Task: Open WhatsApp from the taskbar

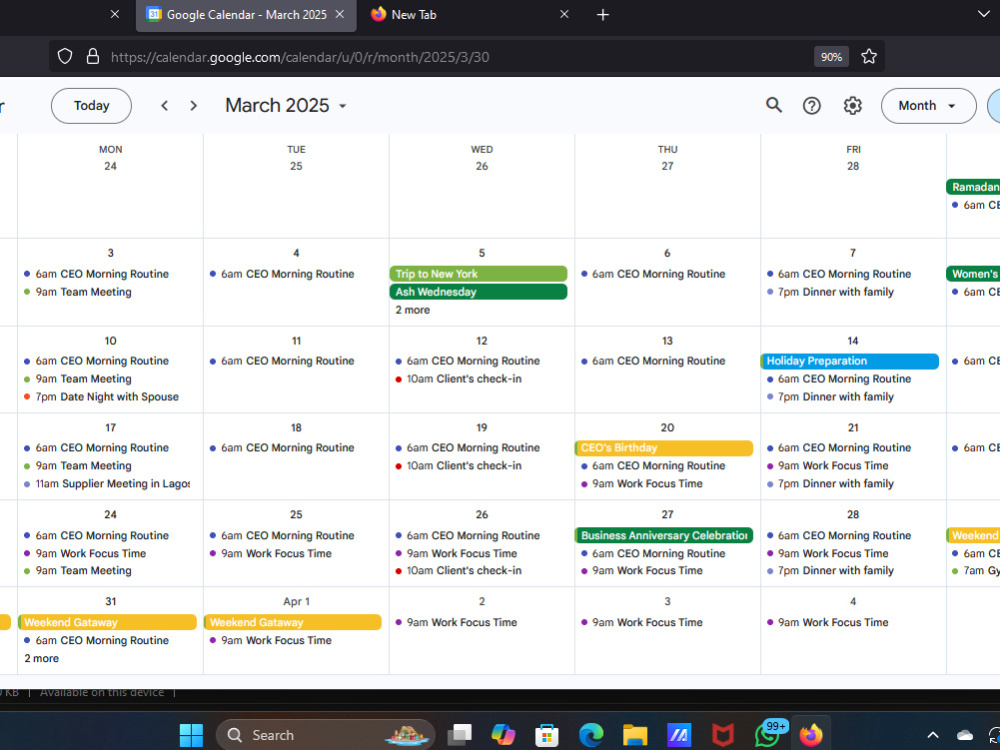Action: (x=769, y=735)
